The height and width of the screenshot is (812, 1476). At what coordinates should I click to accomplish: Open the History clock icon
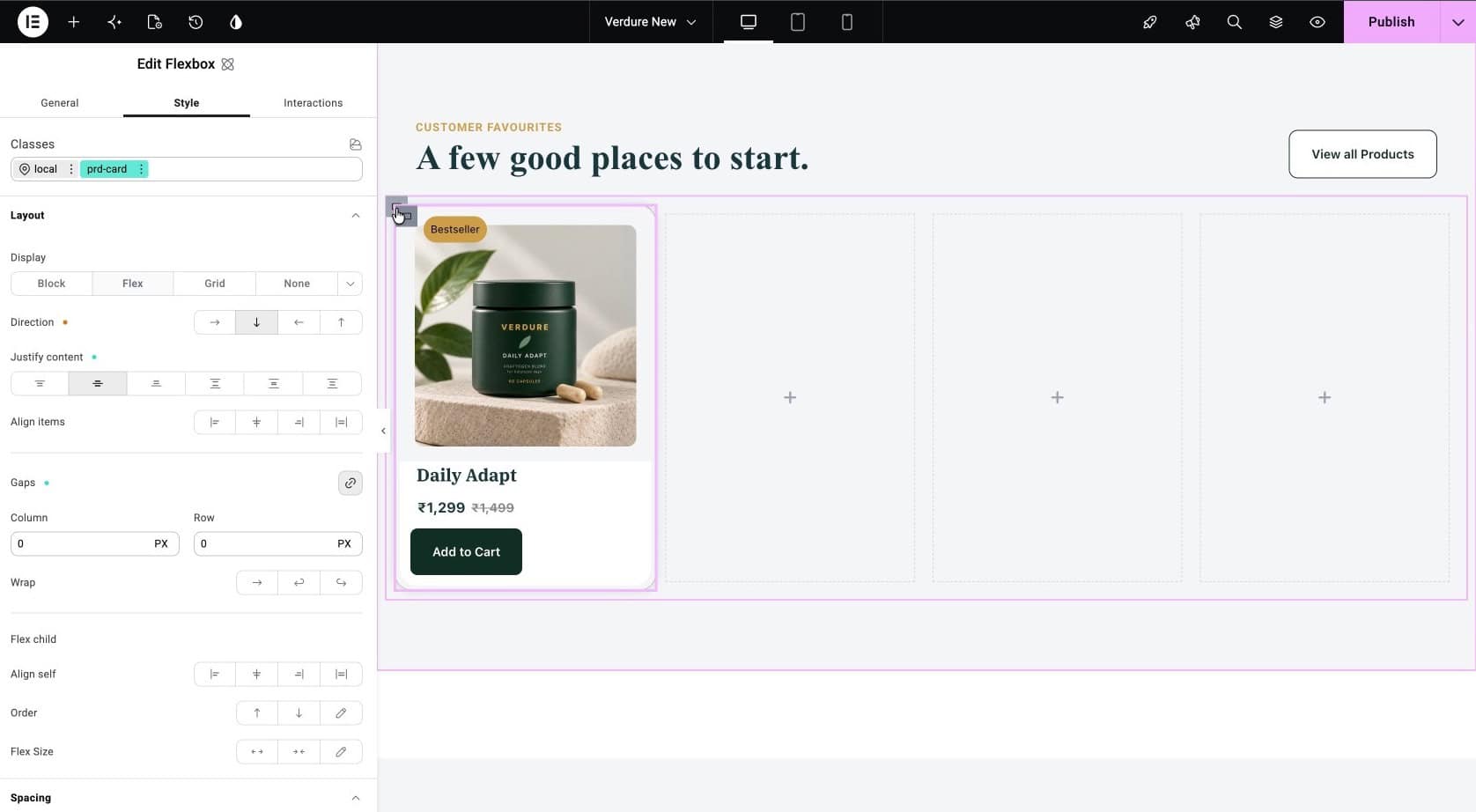point(196,22)
